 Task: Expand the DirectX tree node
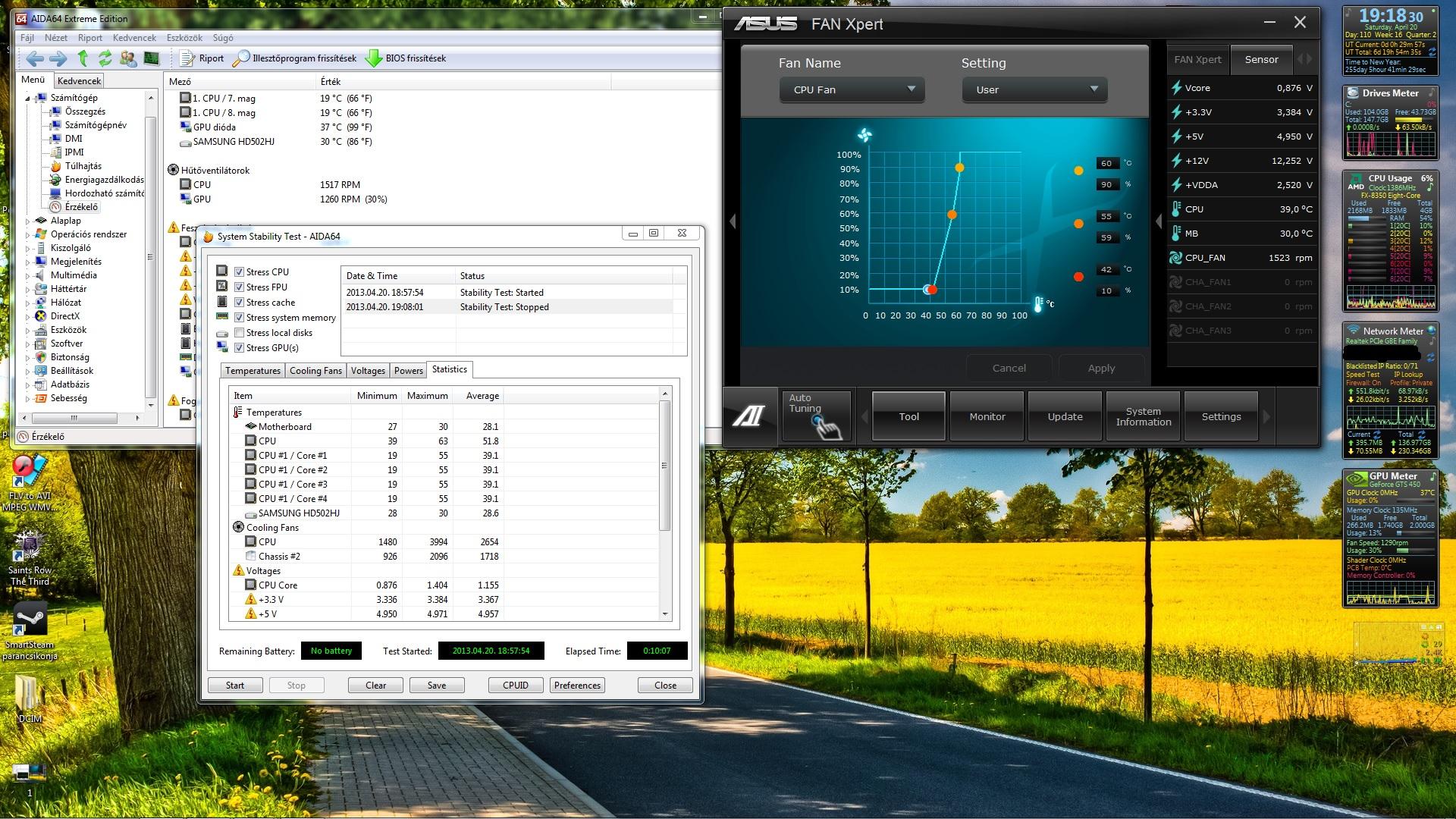pos(28,316)
